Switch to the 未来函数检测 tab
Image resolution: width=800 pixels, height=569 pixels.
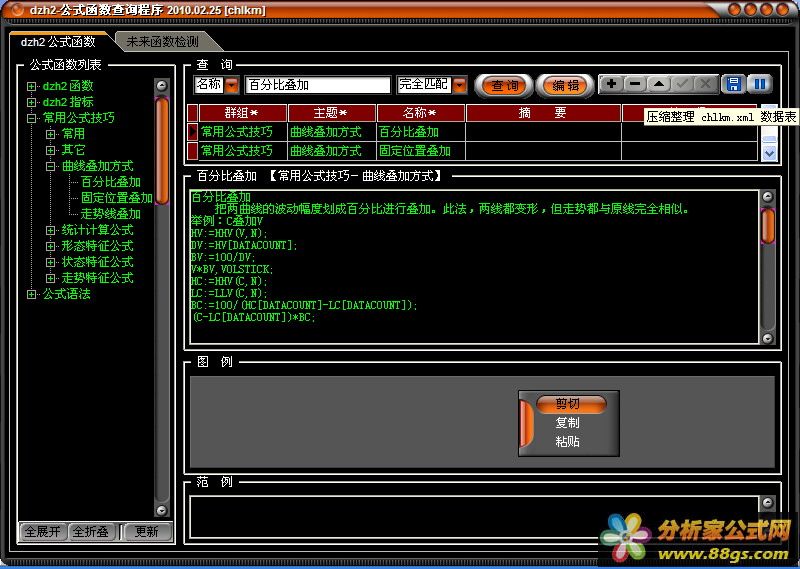(x=162, y=42)
